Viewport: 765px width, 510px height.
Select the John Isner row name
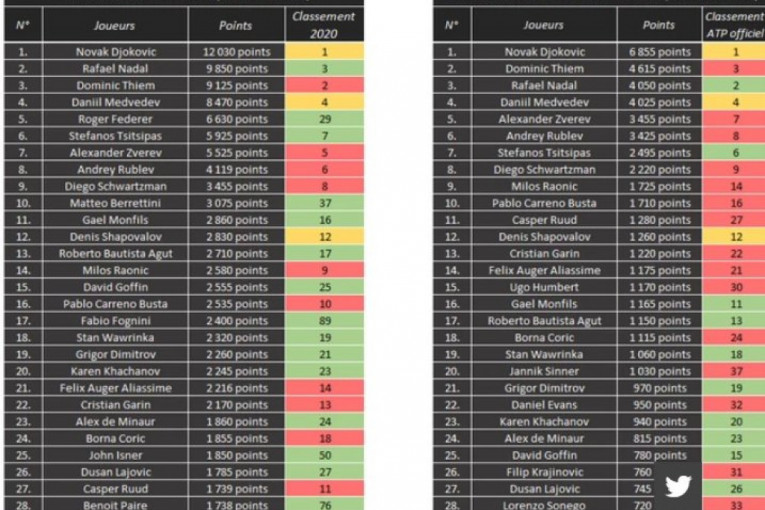coord(114,455)
